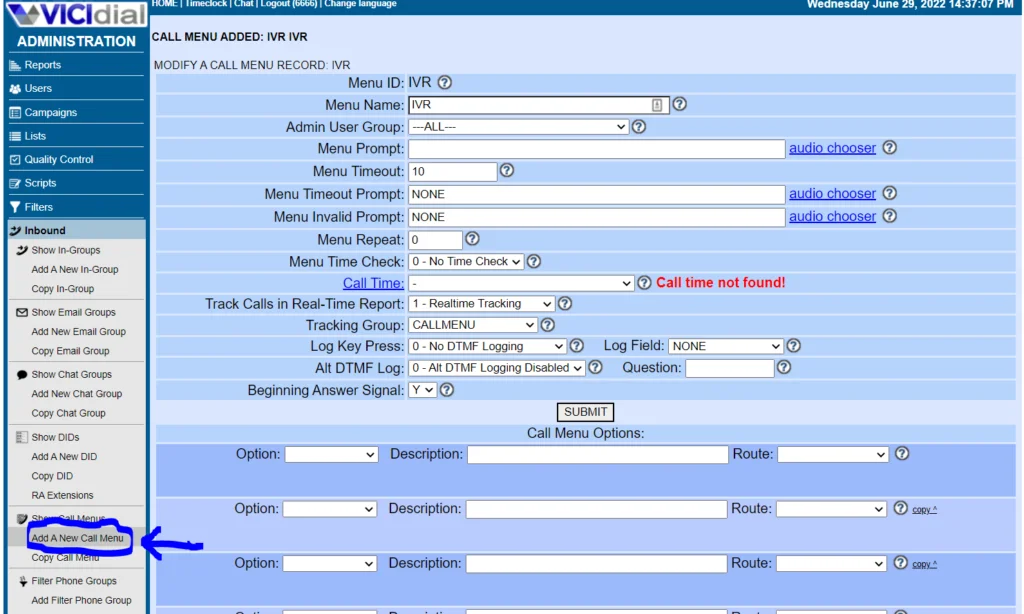
Task: Open the first Option dropdown in Call Menu Options
Action: tap(332, 455)
